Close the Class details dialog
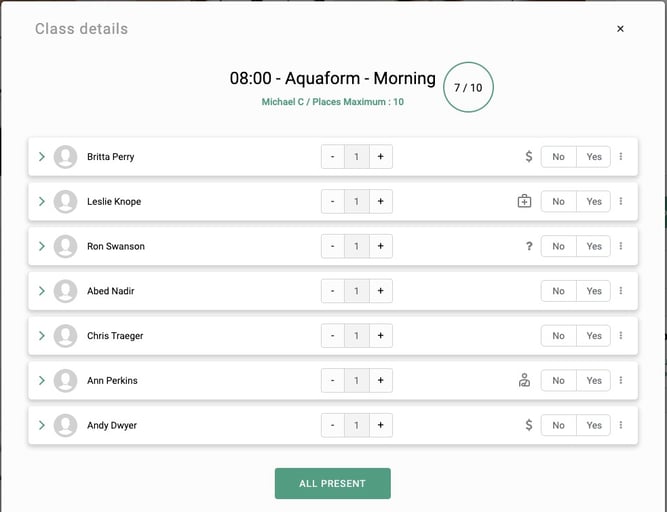 click(x=620, y=29)
